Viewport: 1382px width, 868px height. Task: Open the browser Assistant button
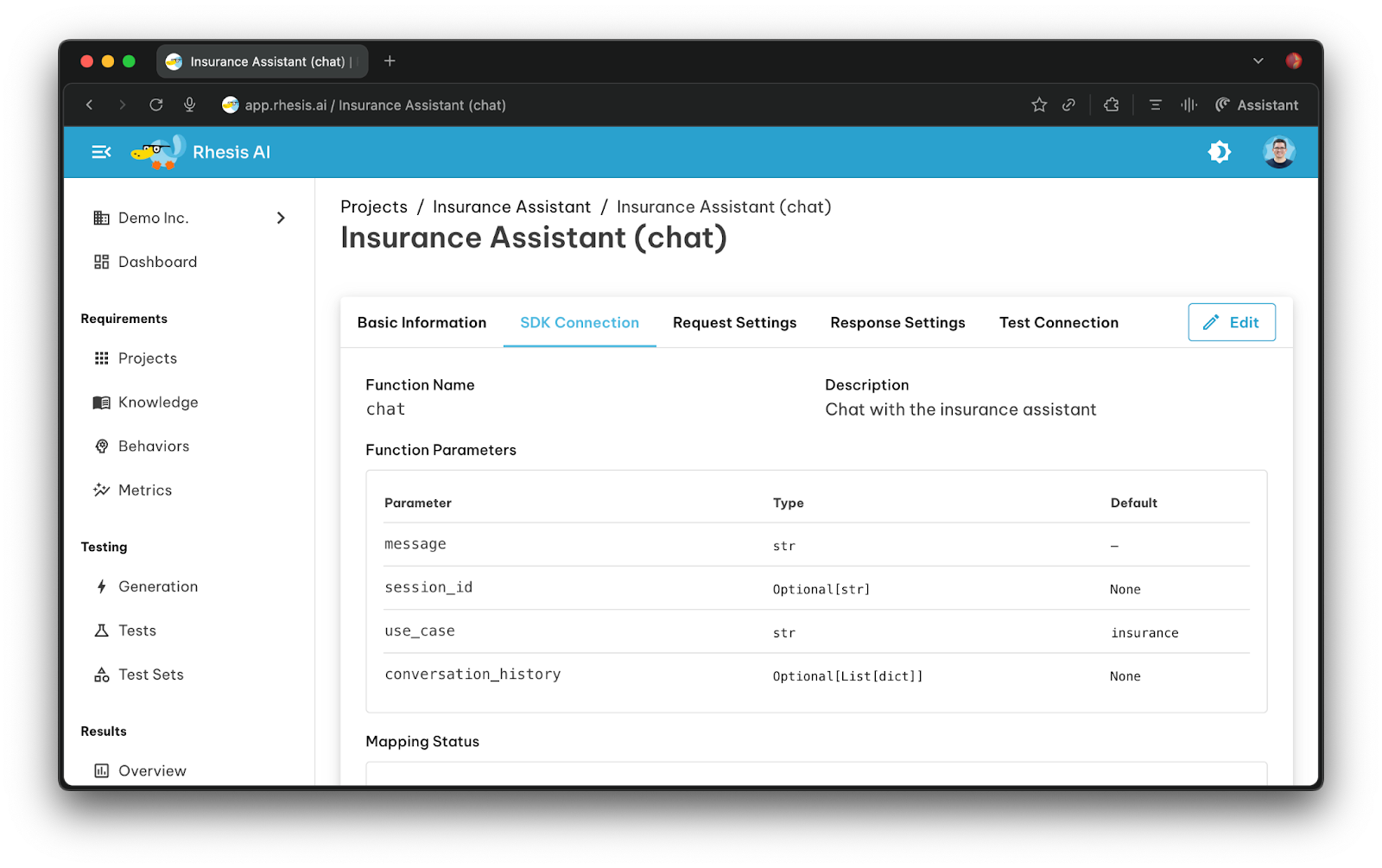coord(1257,105)
